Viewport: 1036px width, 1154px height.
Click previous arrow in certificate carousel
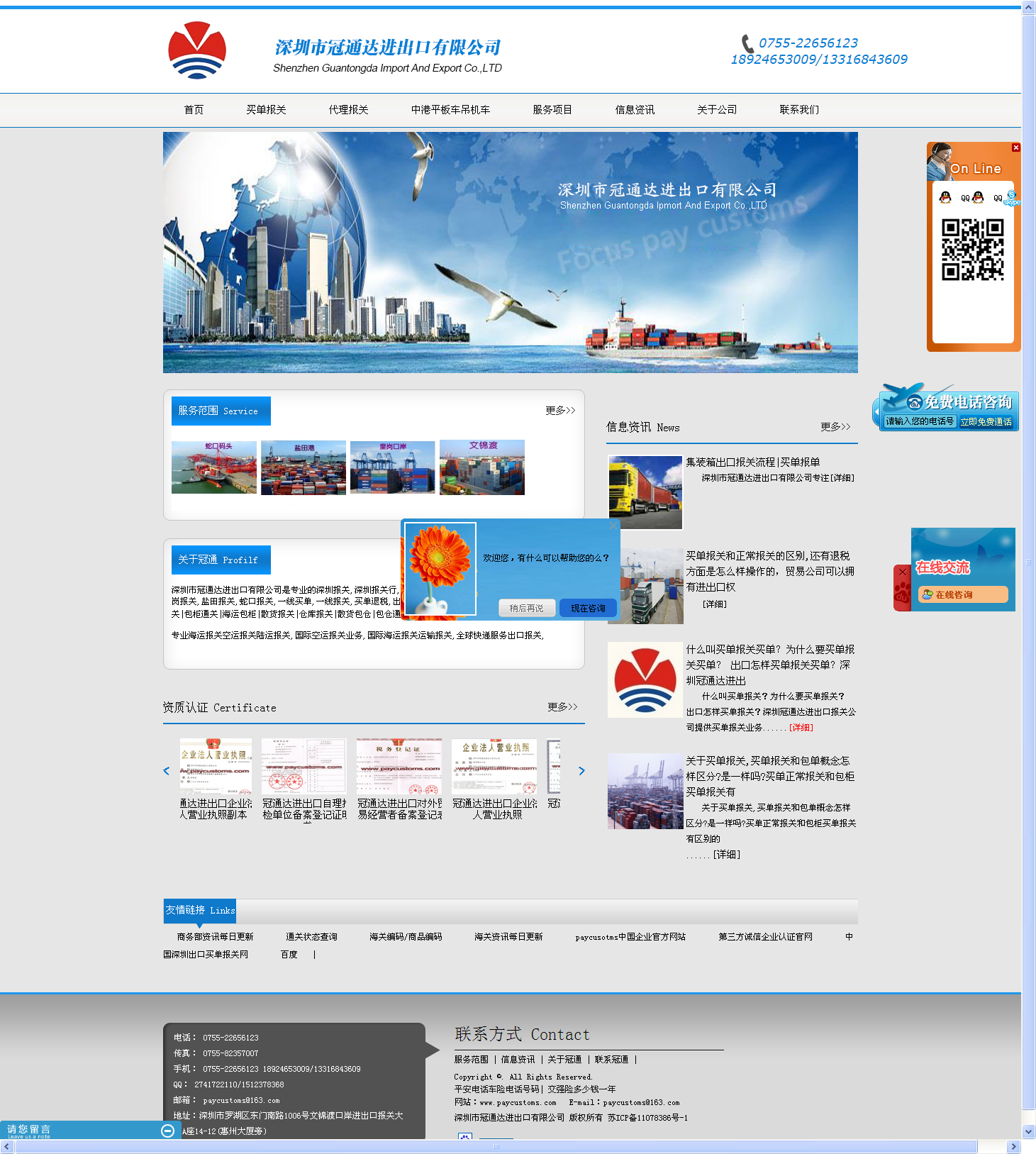coord(167,771)
